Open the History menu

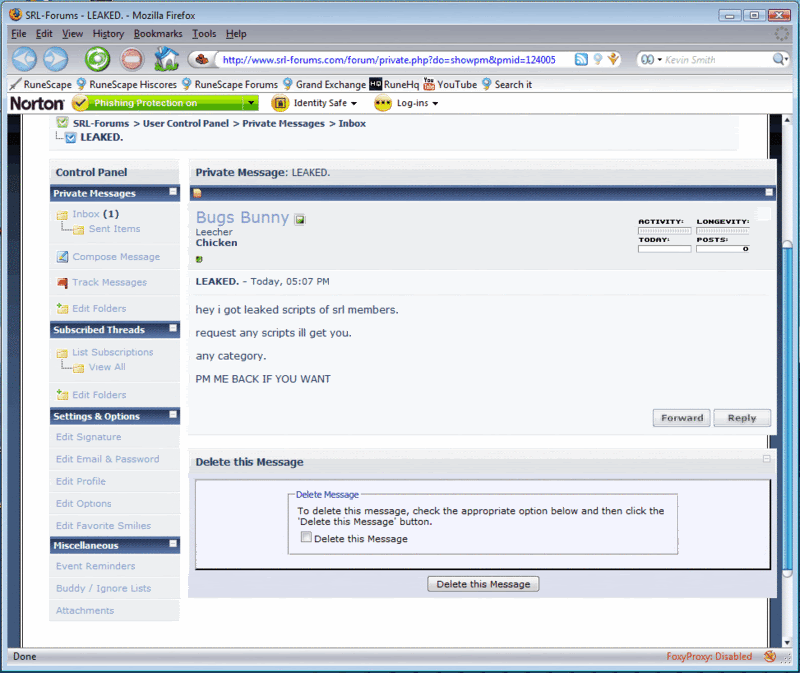108,34
